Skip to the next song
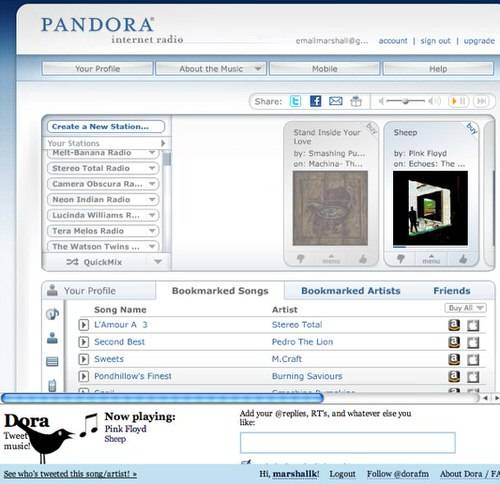Screen dimensions: 500x484 481,101
